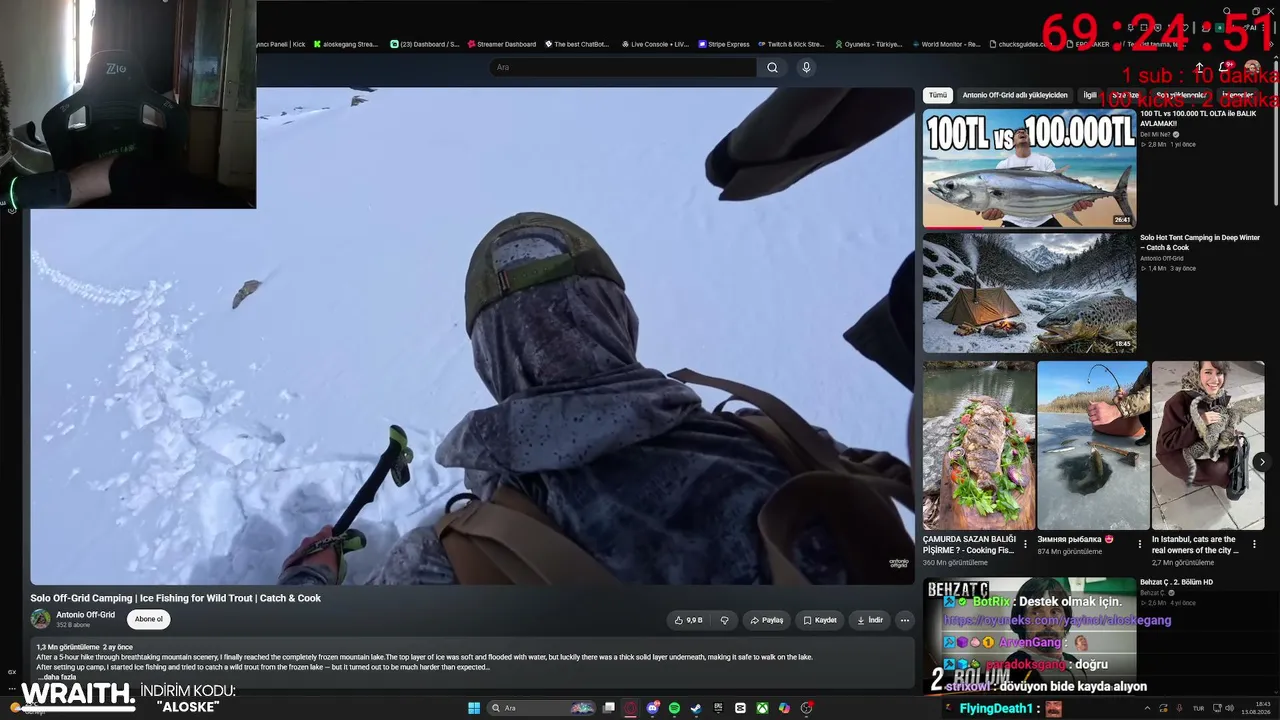
Task: Open Task View on the taskbar
Action: (608, 708)
